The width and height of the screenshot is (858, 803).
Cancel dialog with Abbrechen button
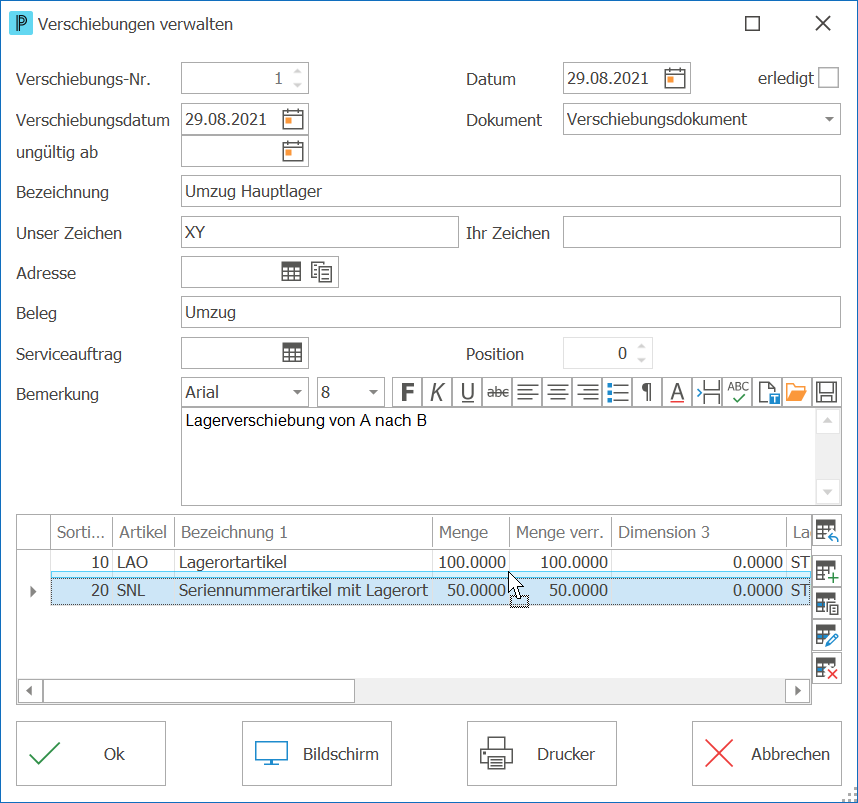[x=767, y=754]
